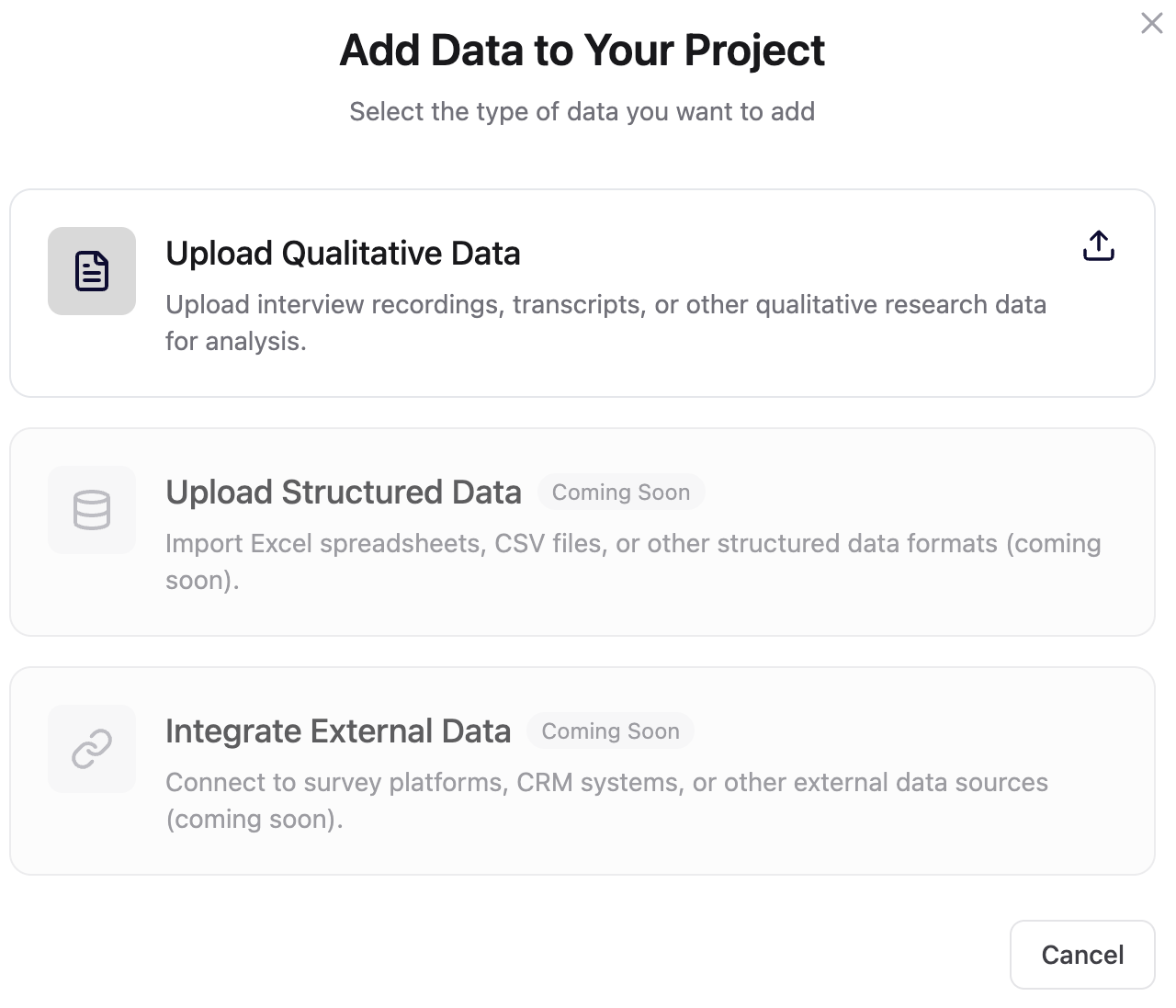Click the Add Data to Your Project title

[582, 51]
